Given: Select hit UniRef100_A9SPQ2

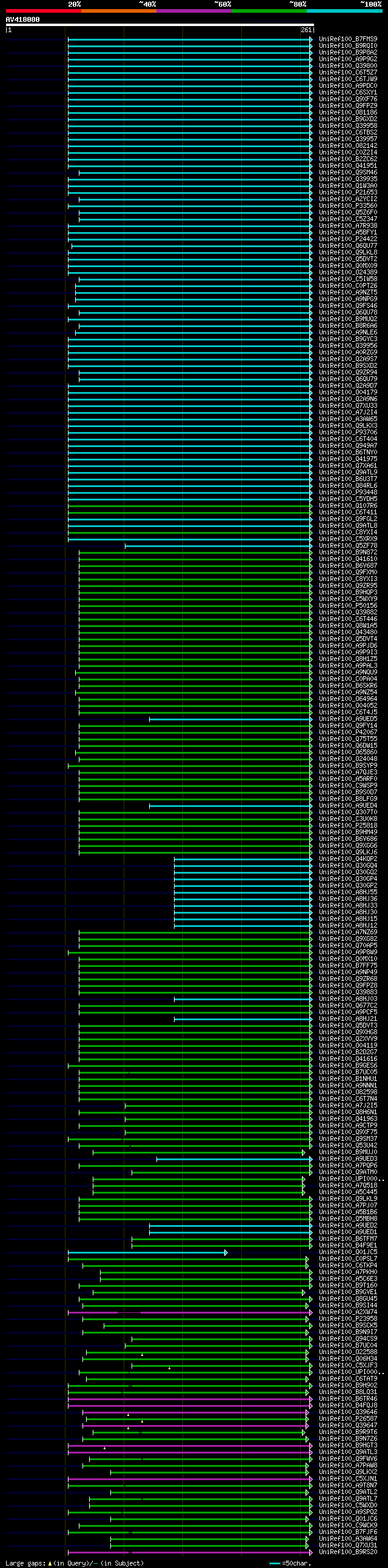Looking at the screenshot, I should (x=348, y=1512).
